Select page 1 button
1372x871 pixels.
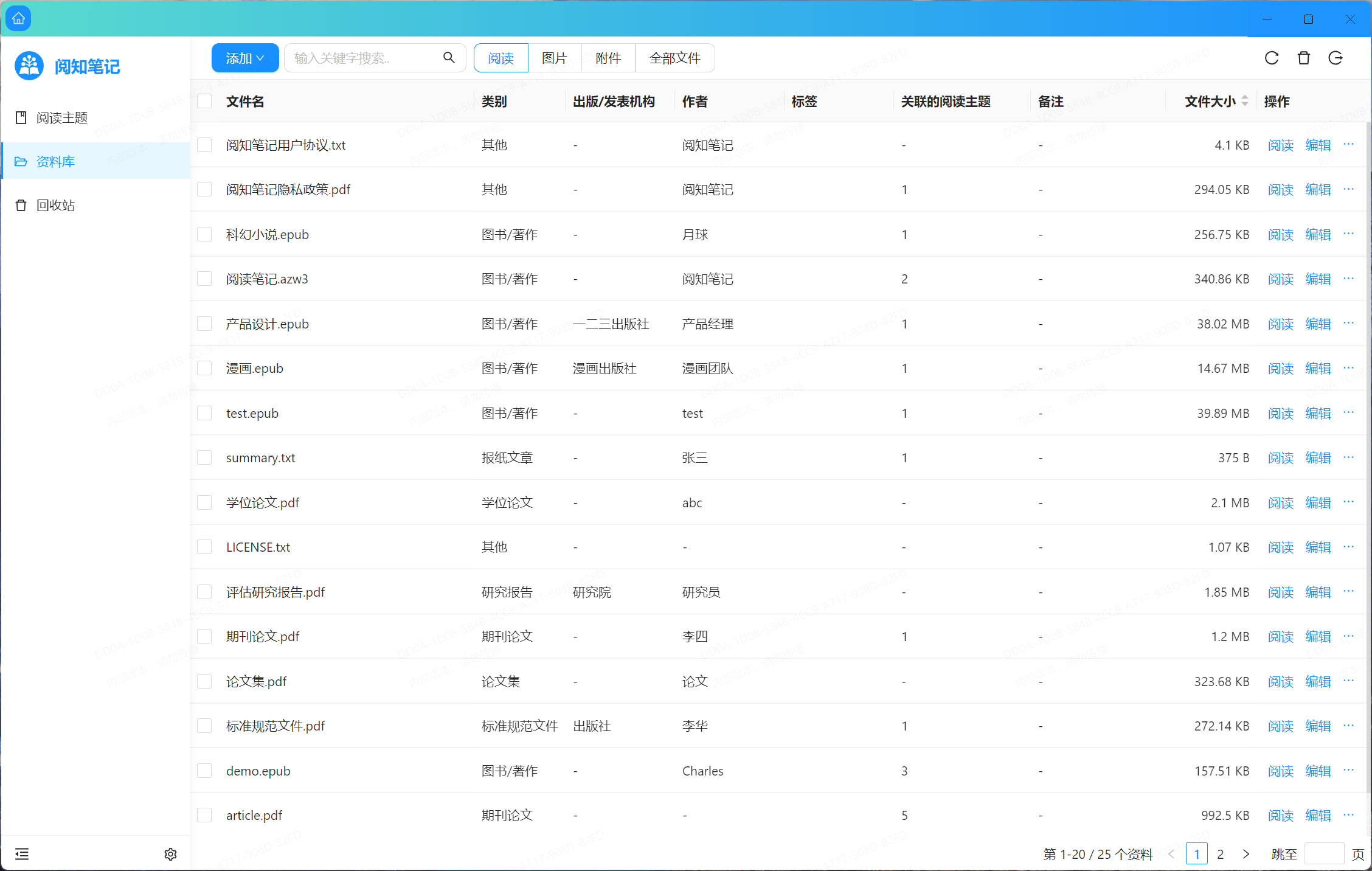1197,854
